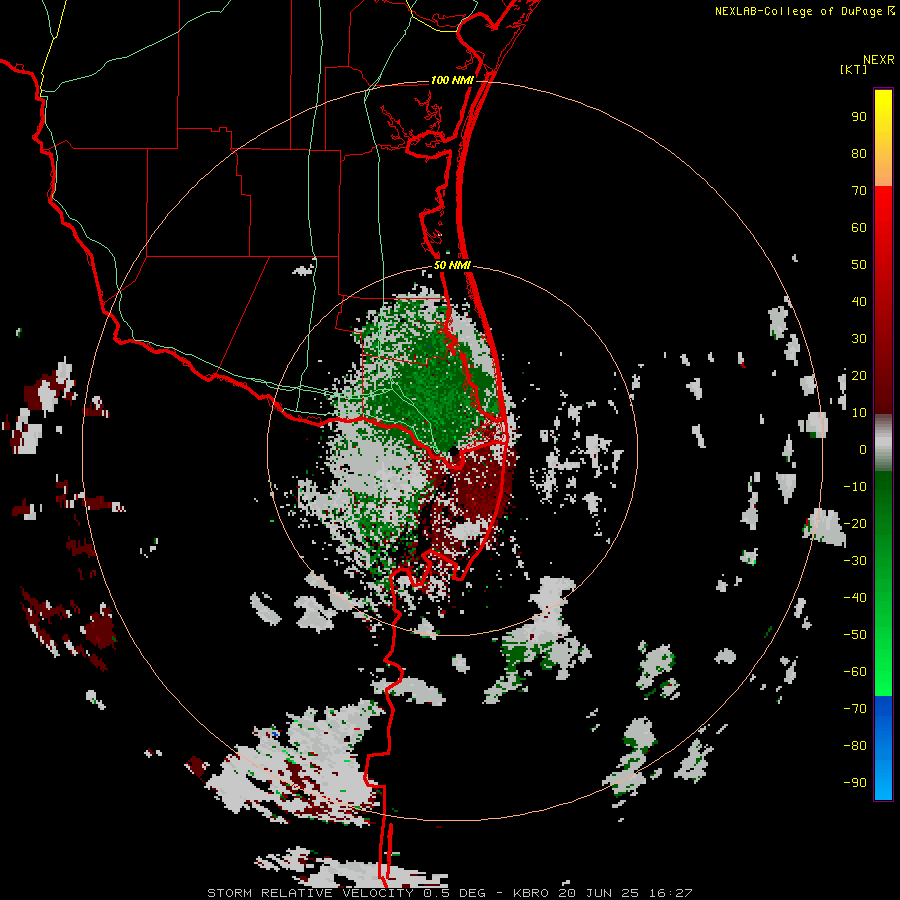Click the 60 value on the velocity scale
The height and width of the screenshot is (900, 900).
point(859,228)
